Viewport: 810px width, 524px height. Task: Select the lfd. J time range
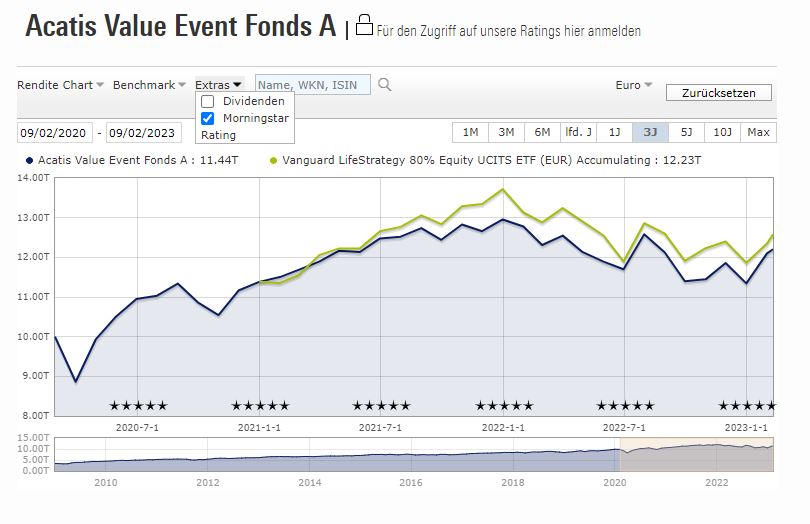click(x=579, y=132)
